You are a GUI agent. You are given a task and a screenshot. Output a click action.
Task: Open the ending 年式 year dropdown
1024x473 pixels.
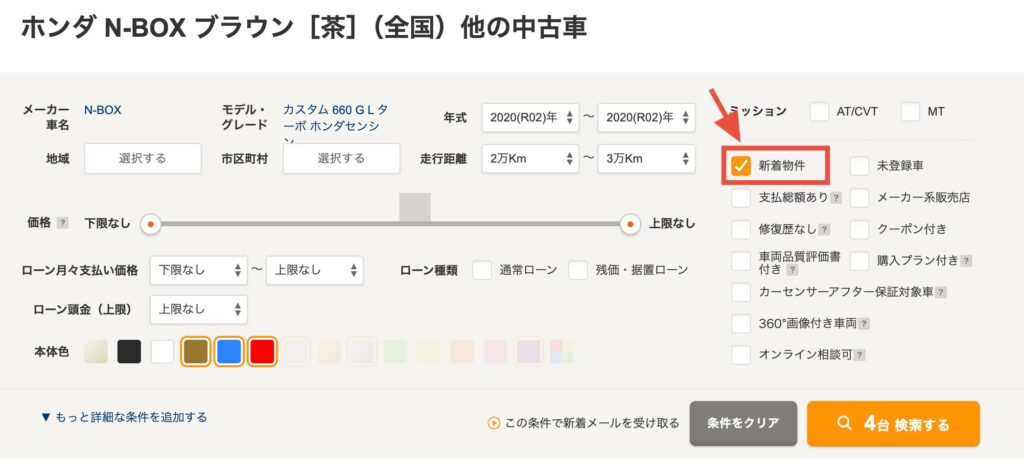[x=647, y=118]
